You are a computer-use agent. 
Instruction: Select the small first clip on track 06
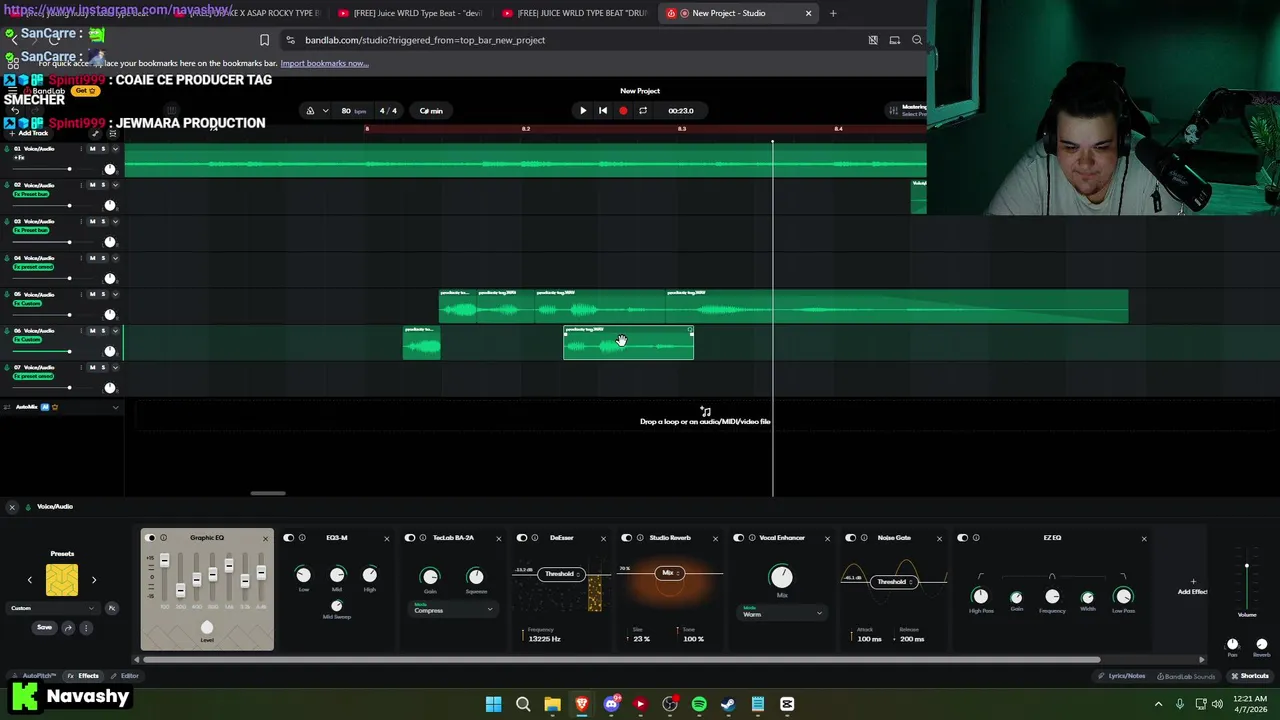coord(421,343)
